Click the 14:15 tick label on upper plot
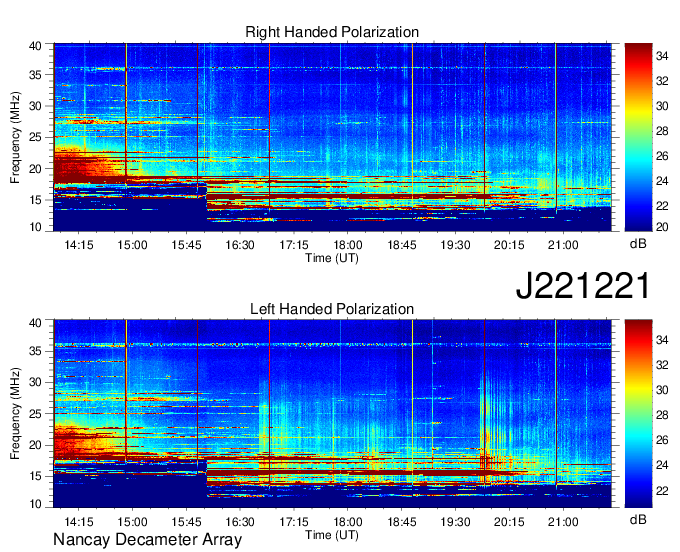Image resolution: width=680 pixels, height=552 pixels. click(79, 245)
